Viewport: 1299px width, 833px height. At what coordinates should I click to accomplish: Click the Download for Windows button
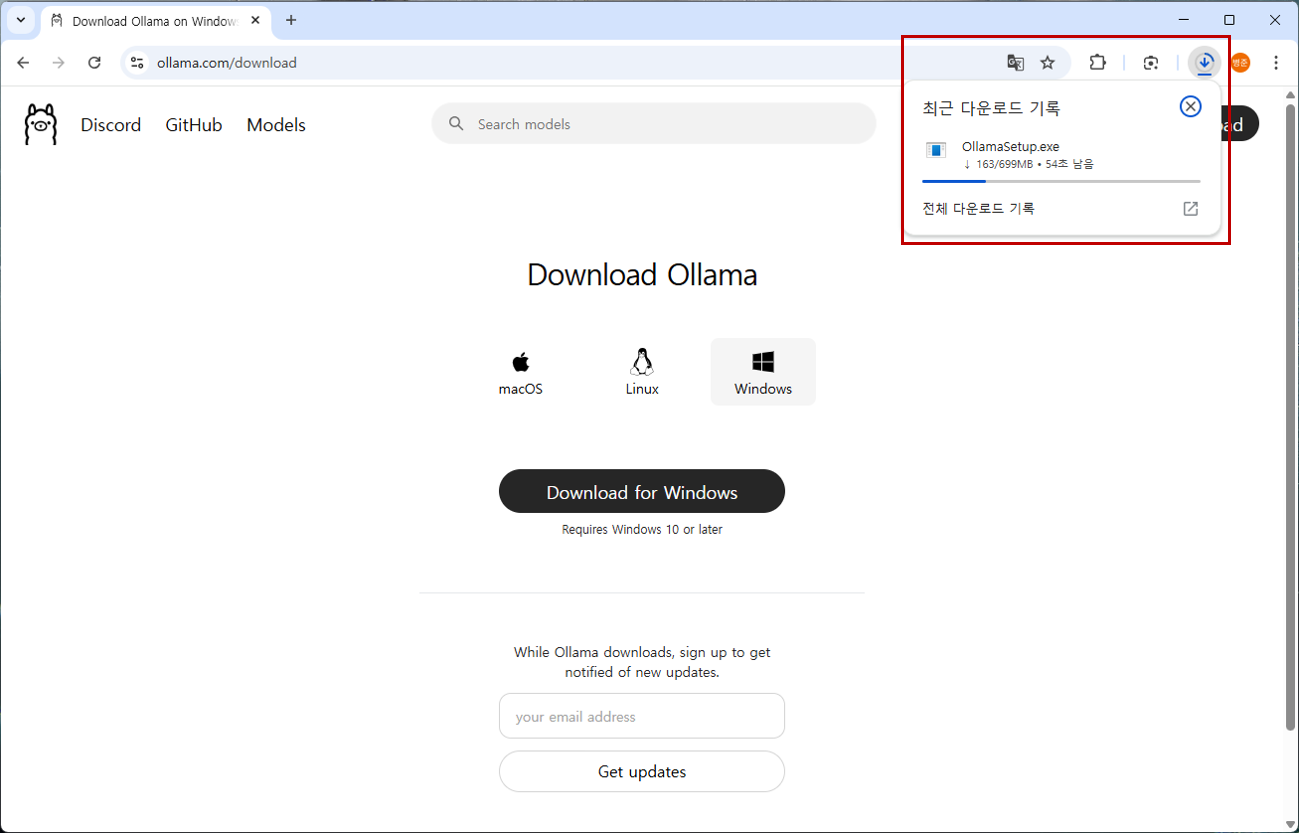642,491
